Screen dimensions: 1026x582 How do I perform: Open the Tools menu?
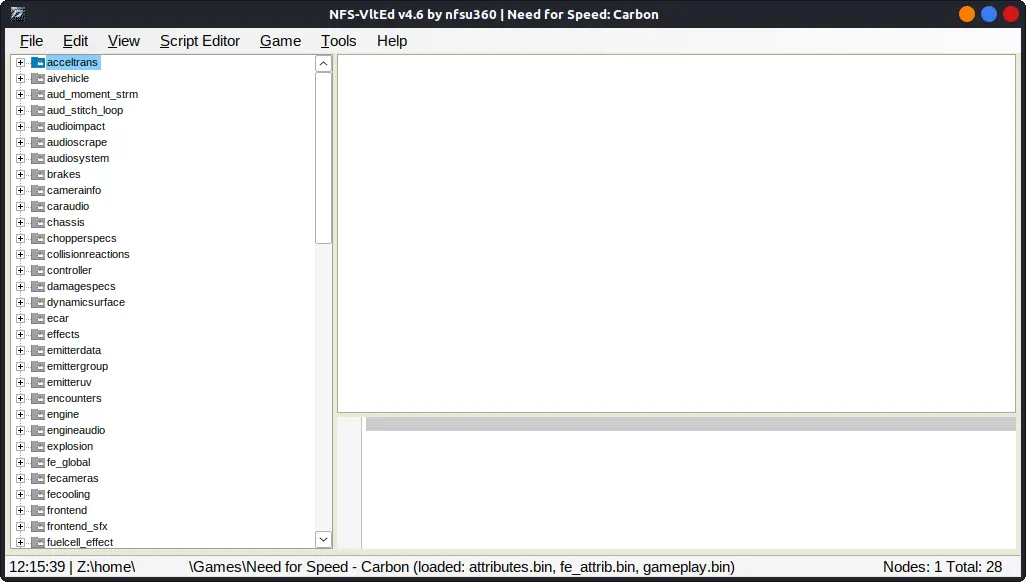pyautogui.click(x=338, y=41)
